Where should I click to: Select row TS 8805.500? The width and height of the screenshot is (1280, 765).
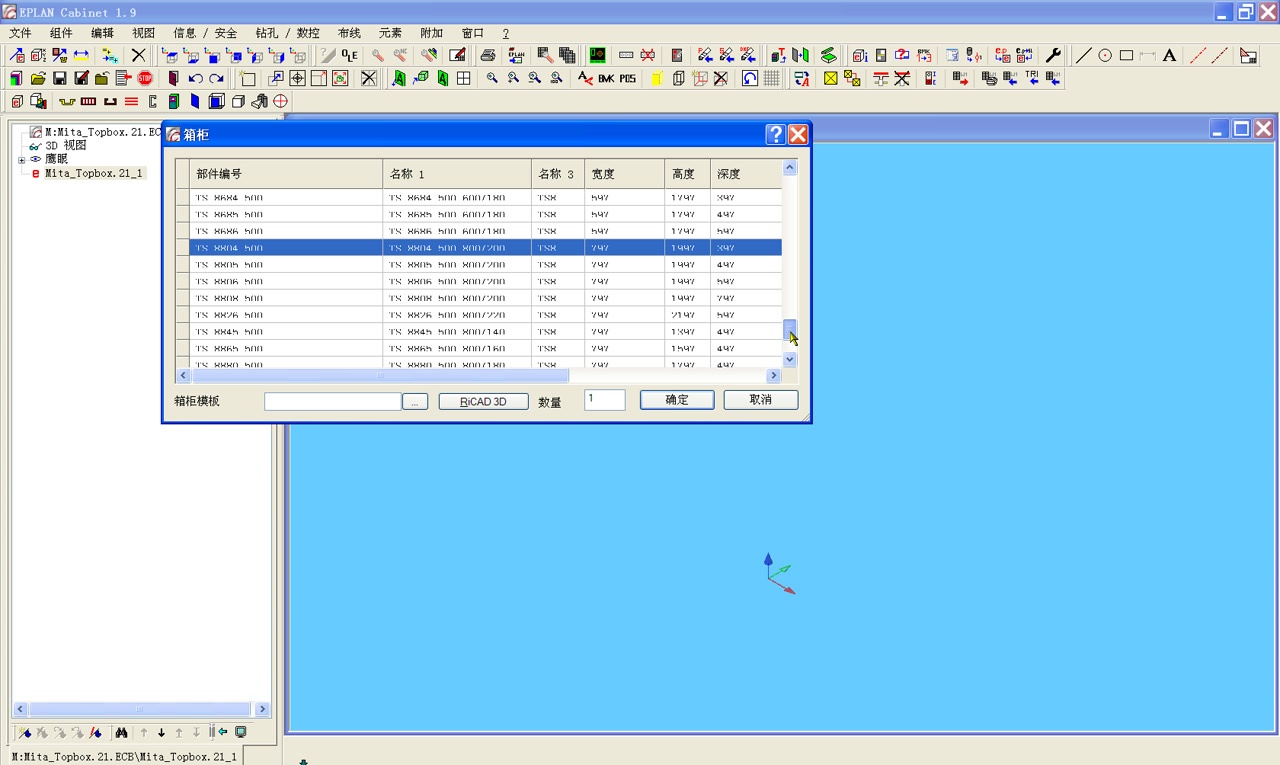click(486, 265)
